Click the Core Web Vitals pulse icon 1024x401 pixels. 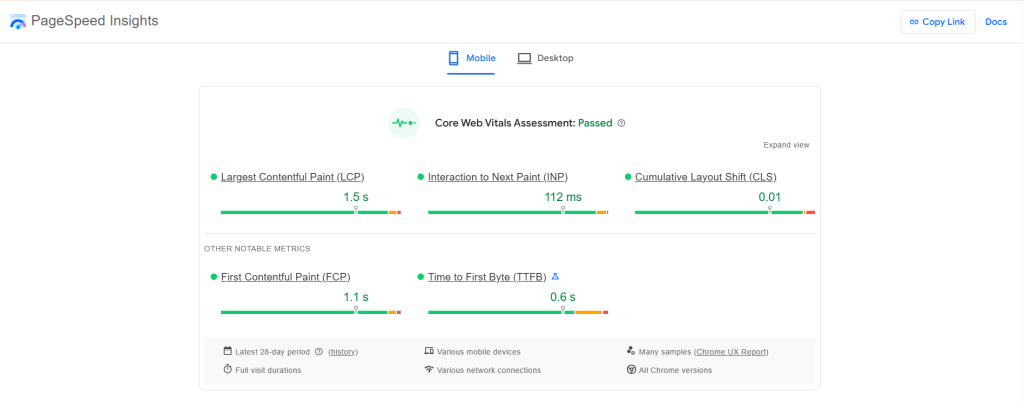[x=404, y=123]
